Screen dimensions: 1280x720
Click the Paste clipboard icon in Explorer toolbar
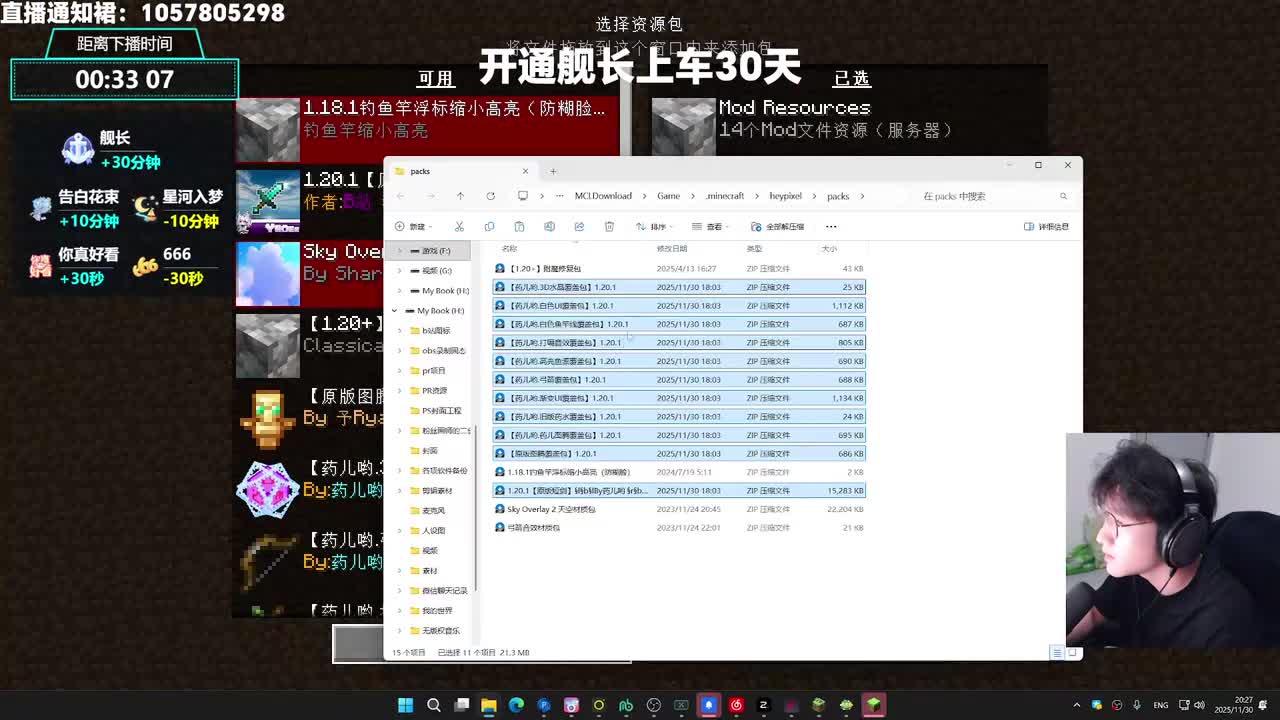(519, 226)
